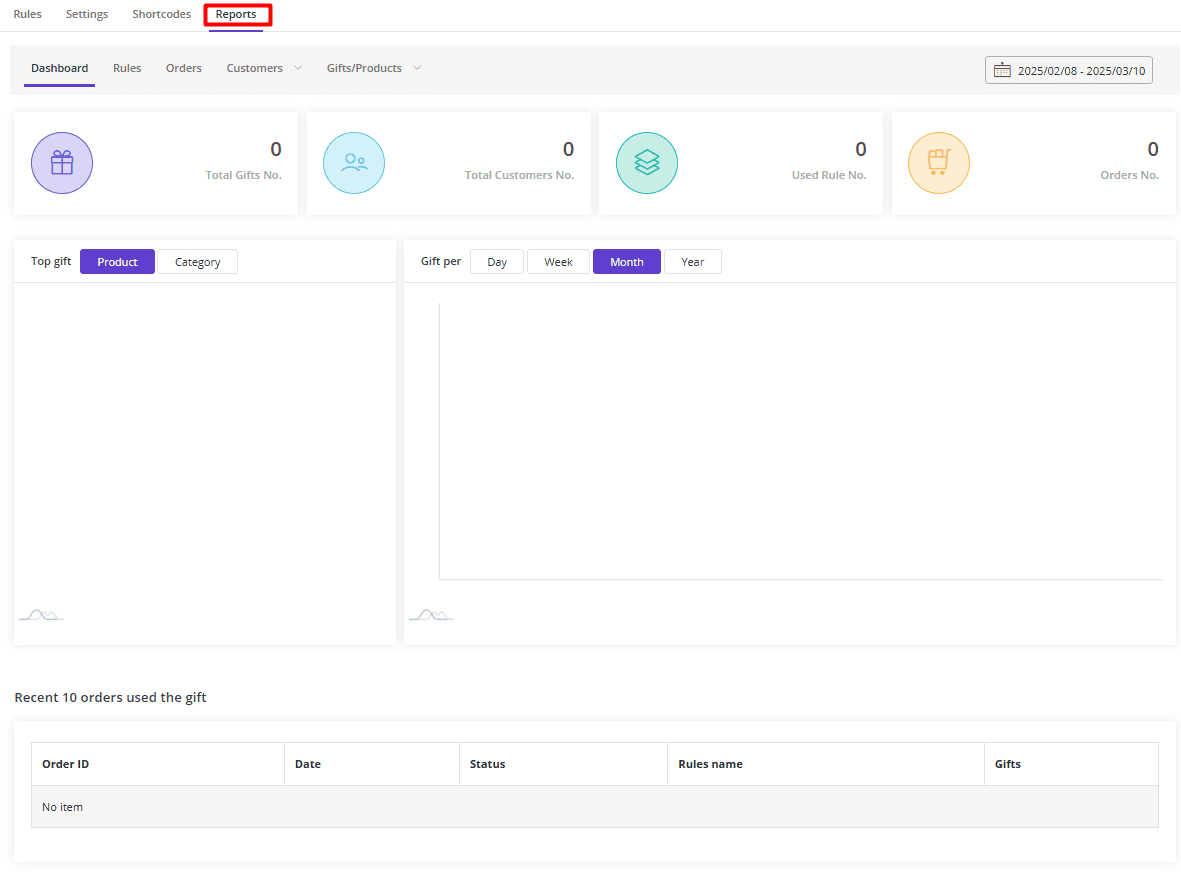
Task: Switch to the Reports tab
Action: tap(237, 14)
